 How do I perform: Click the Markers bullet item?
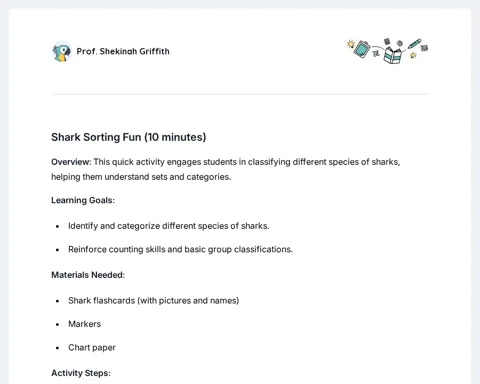[x=84, y=324]
